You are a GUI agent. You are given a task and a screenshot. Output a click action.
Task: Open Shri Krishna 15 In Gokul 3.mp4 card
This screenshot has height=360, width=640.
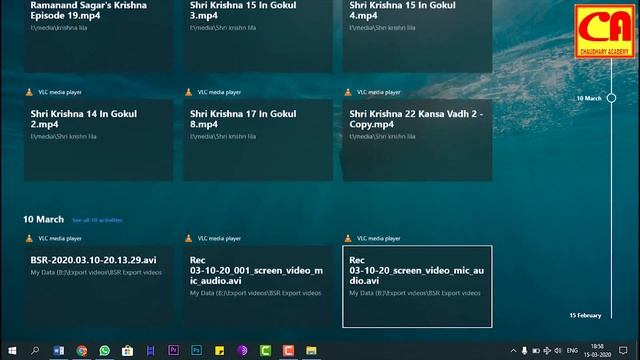(258, 36)
